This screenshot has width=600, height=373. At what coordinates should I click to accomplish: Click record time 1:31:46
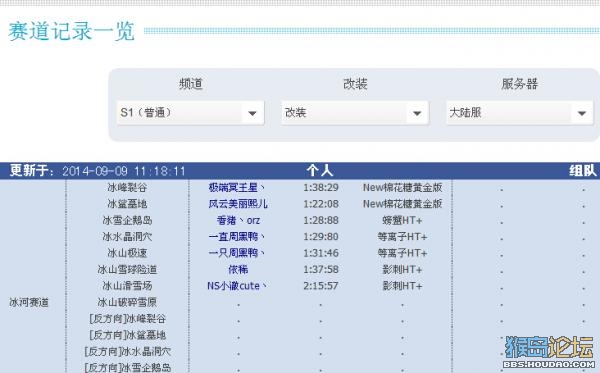coord(321,253)
